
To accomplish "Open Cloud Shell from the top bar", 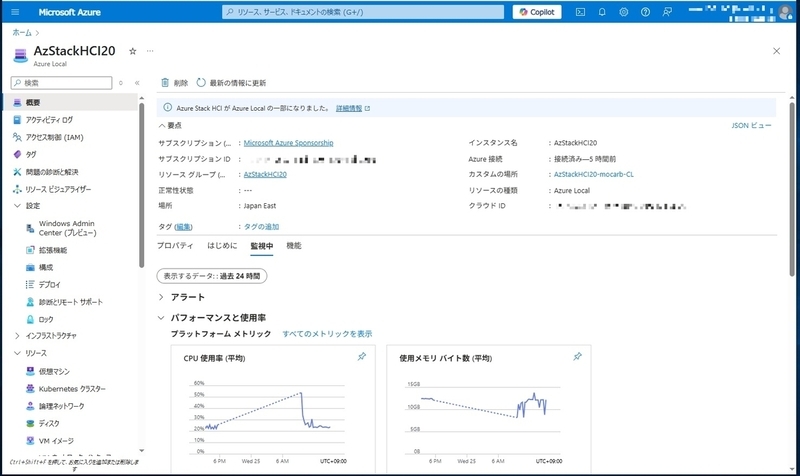I will click(x=580, y=12).
